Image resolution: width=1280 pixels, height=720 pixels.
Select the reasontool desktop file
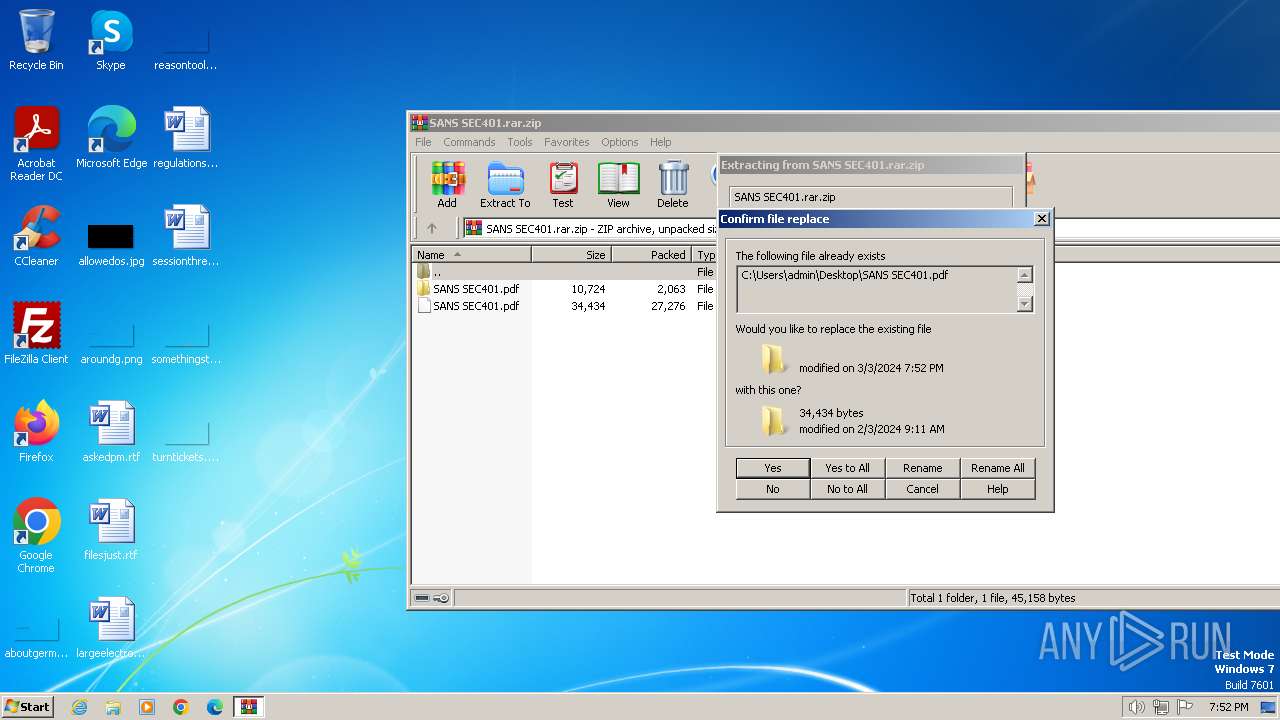(x=186, y=48)
